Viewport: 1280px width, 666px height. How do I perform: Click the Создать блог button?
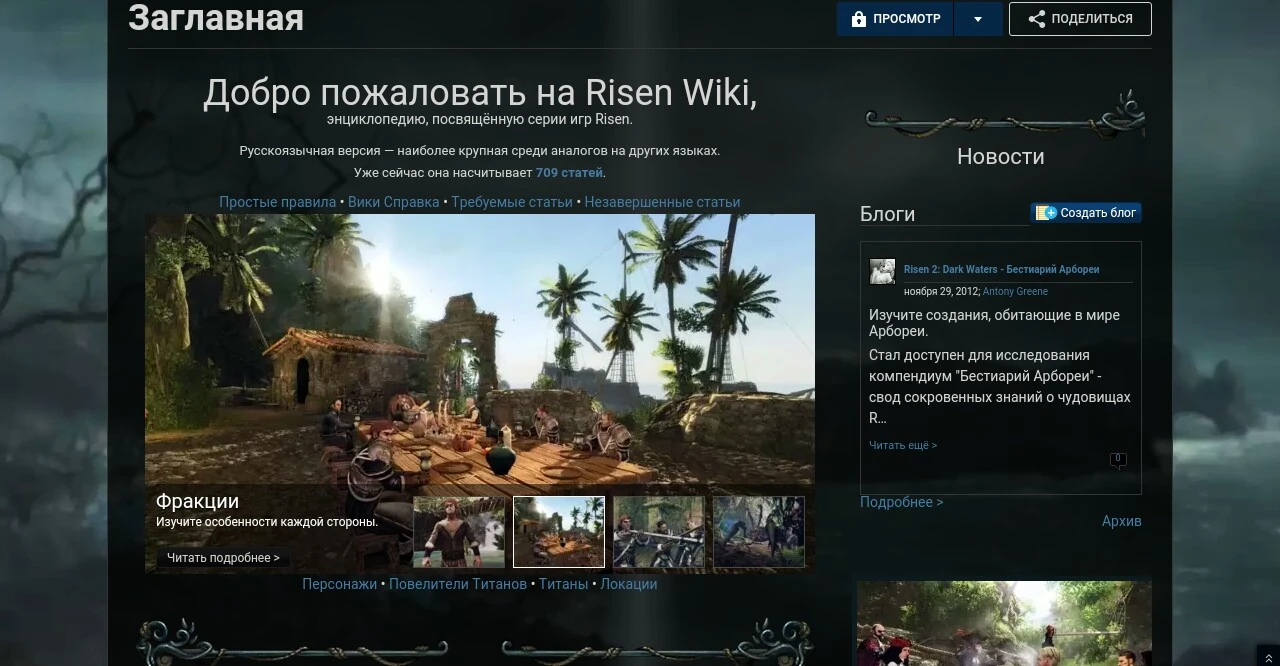click(1086, 213)
